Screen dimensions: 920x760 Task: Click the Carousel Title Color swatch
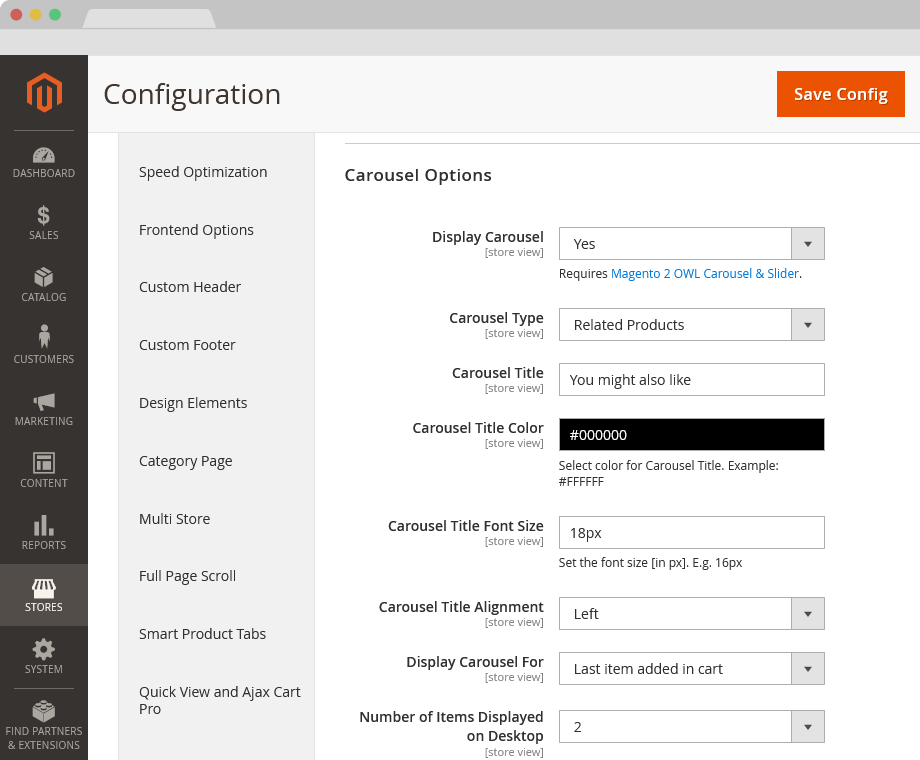(x=691, y=434)
